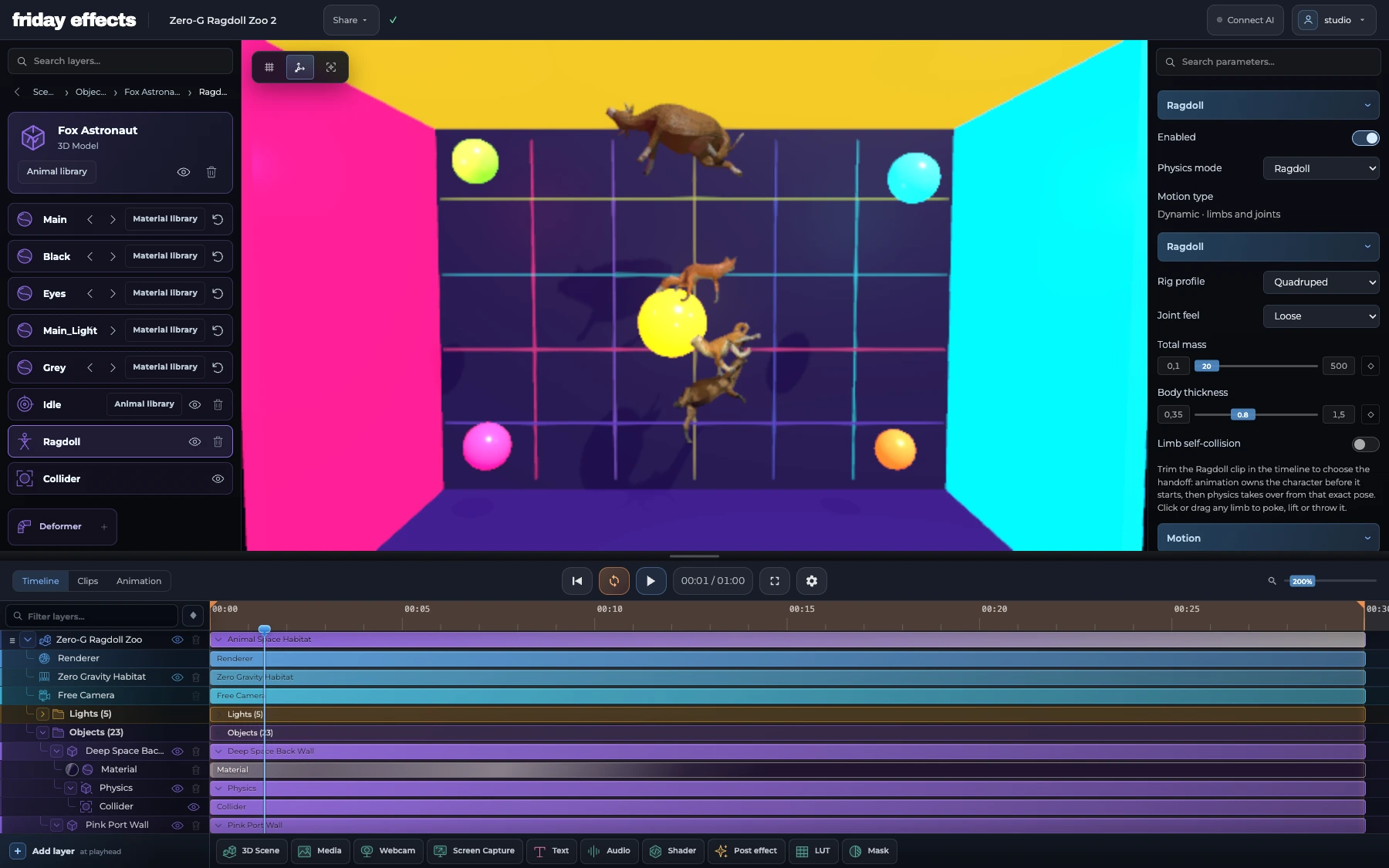Hide the Idle layer
The image size is (1389, 868).
(x=195, y=404)
